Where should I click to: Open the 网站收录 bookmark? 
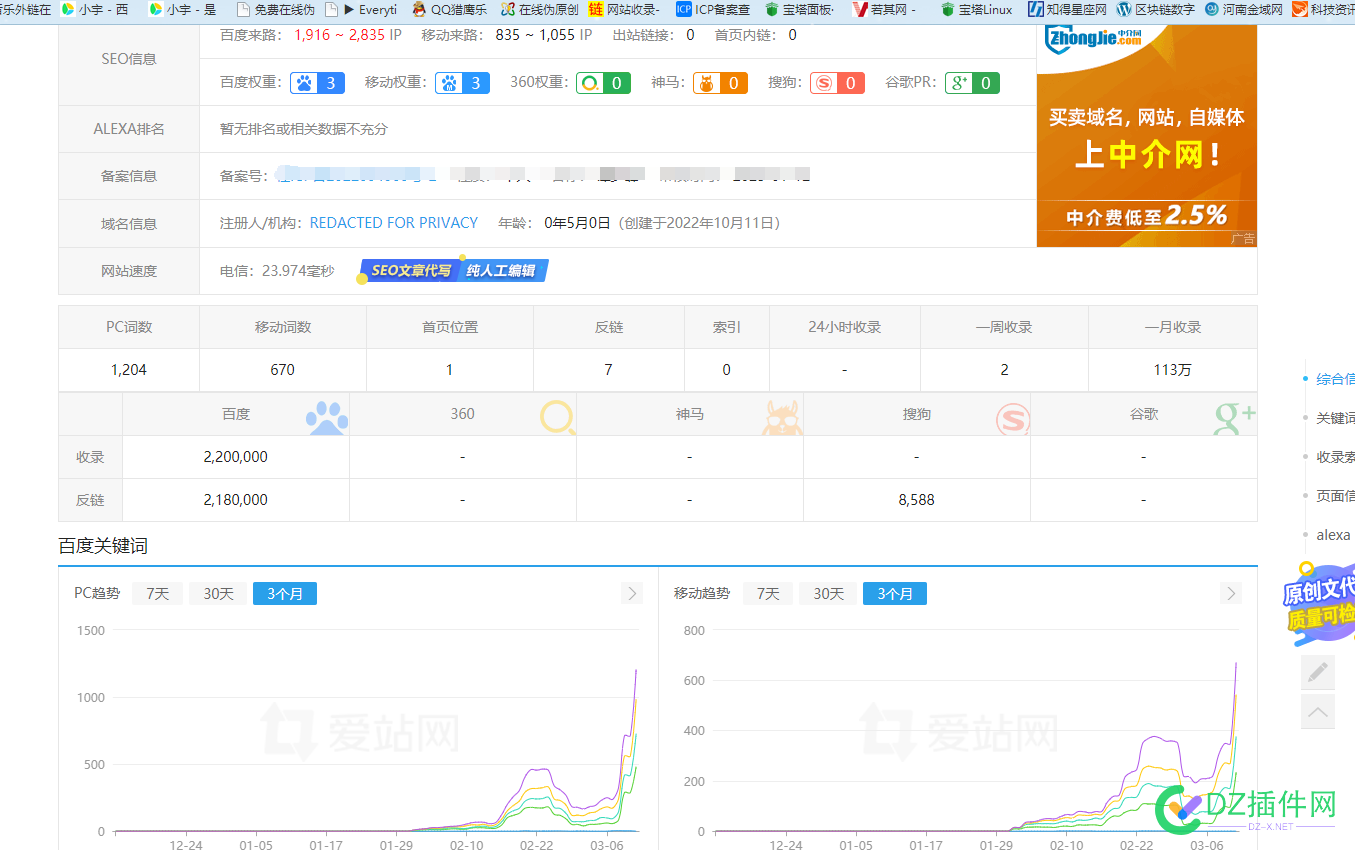coord(624,9)
